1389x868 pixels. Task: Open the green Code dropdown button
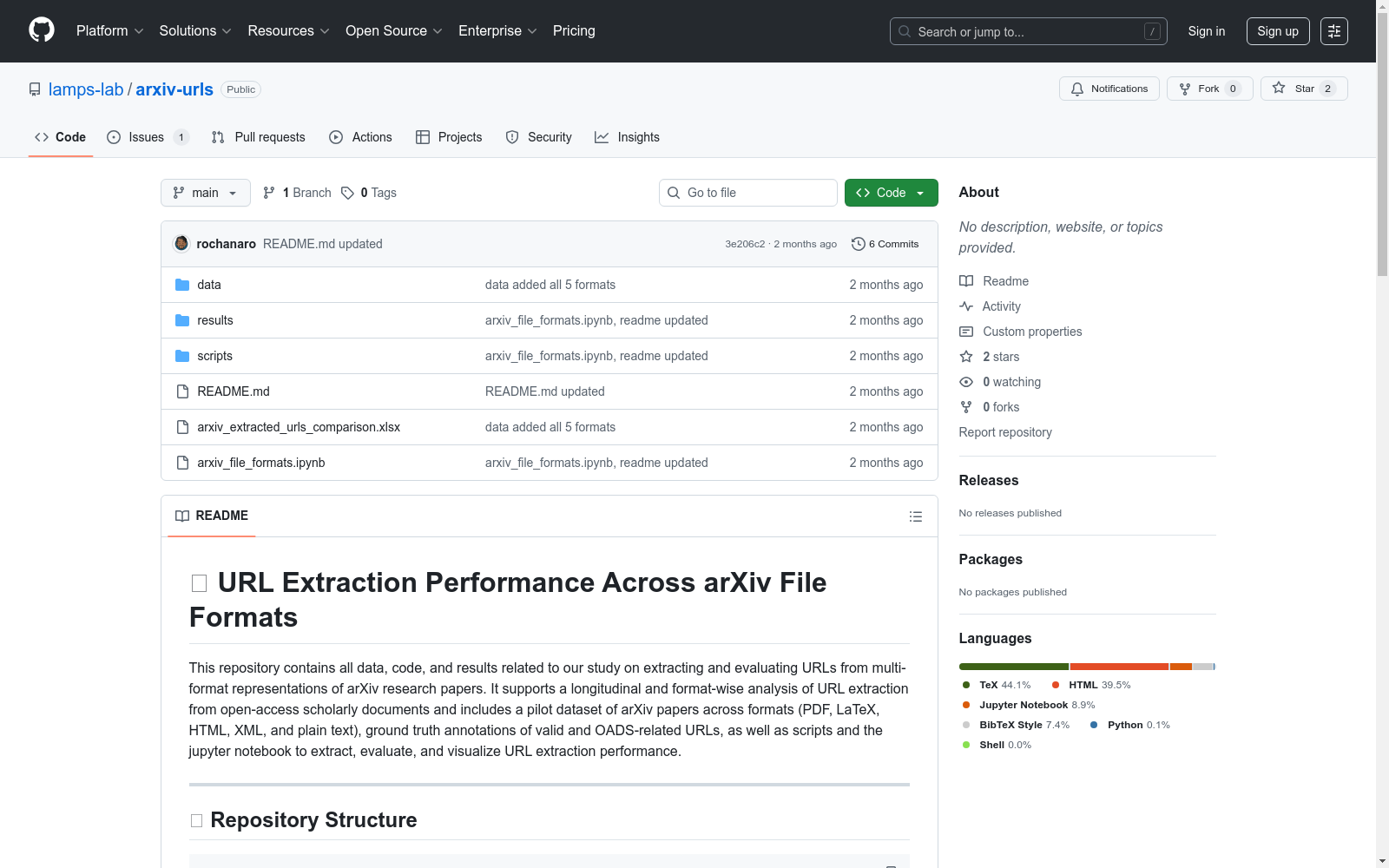[x=892, y=193]
